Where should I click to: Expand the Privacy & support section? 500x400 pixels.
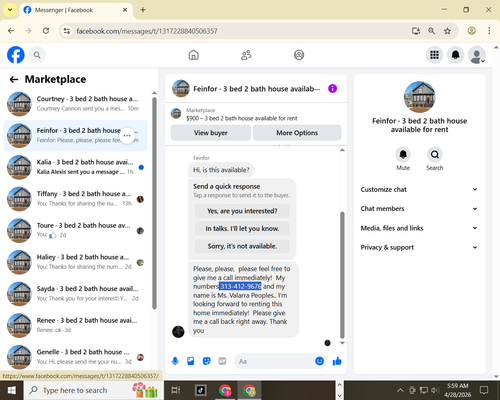[x=419, y=247]
